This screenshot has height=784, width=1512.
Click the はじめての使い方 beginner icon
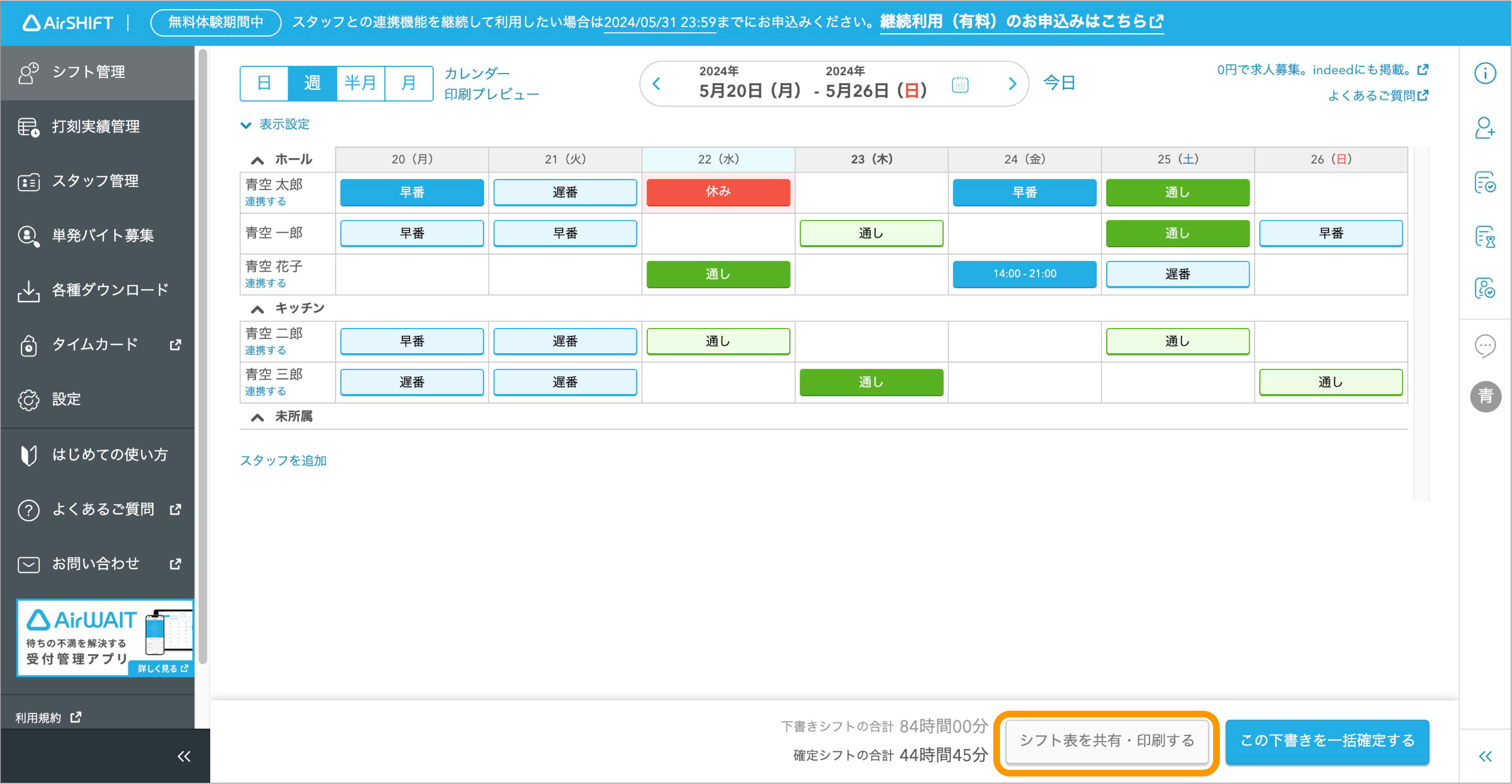coord(28,455)
